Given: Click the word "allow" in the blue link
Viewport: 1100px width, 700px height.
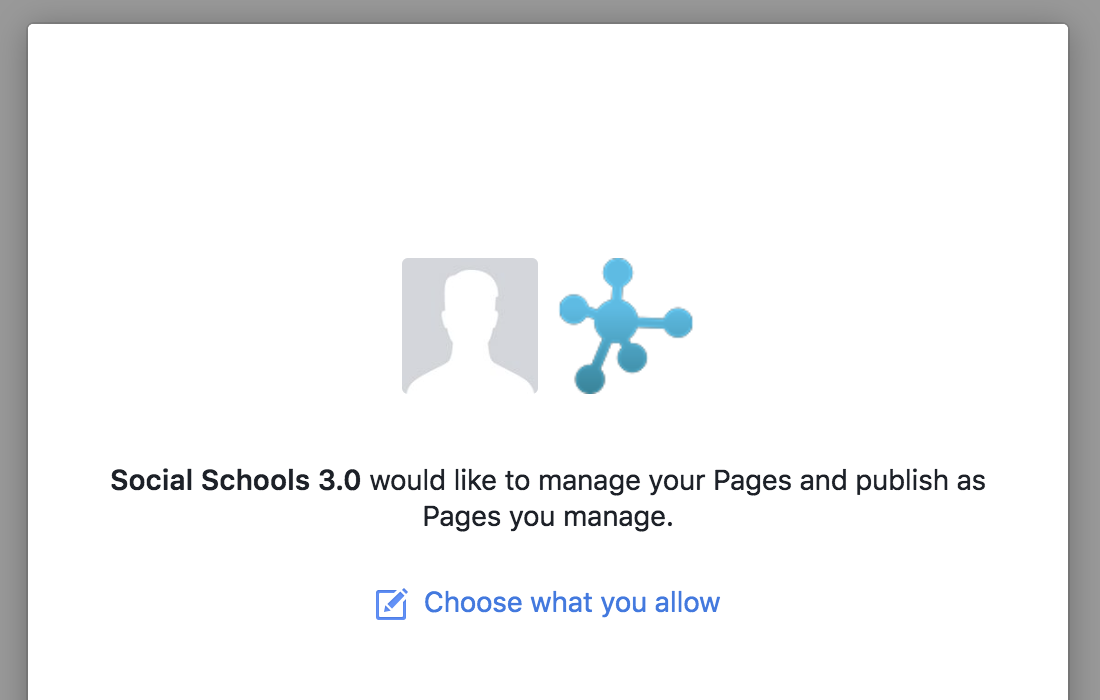Looking at the screenshot, I should tap(687, 603).
